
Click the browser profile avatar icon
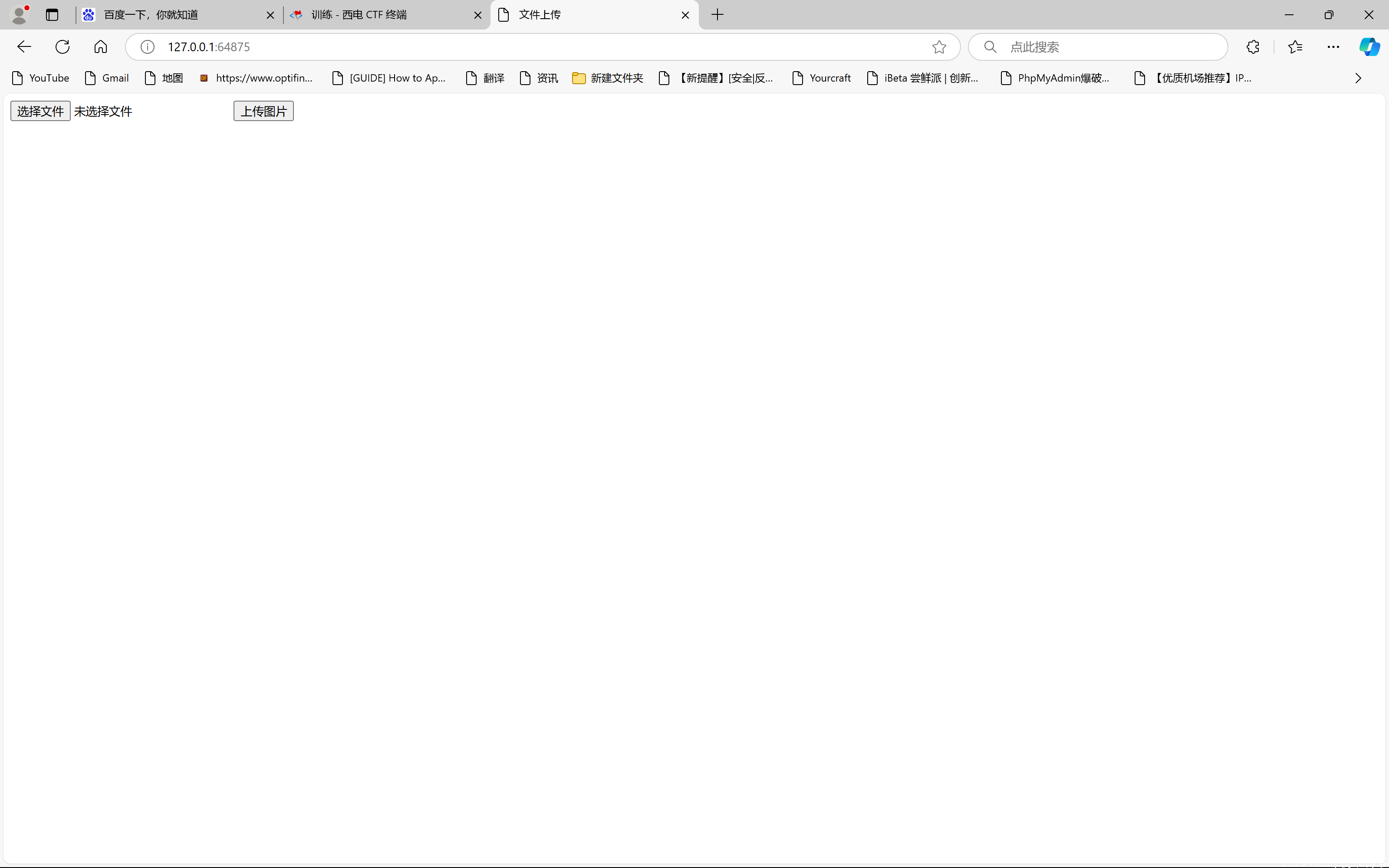point(20,14)
